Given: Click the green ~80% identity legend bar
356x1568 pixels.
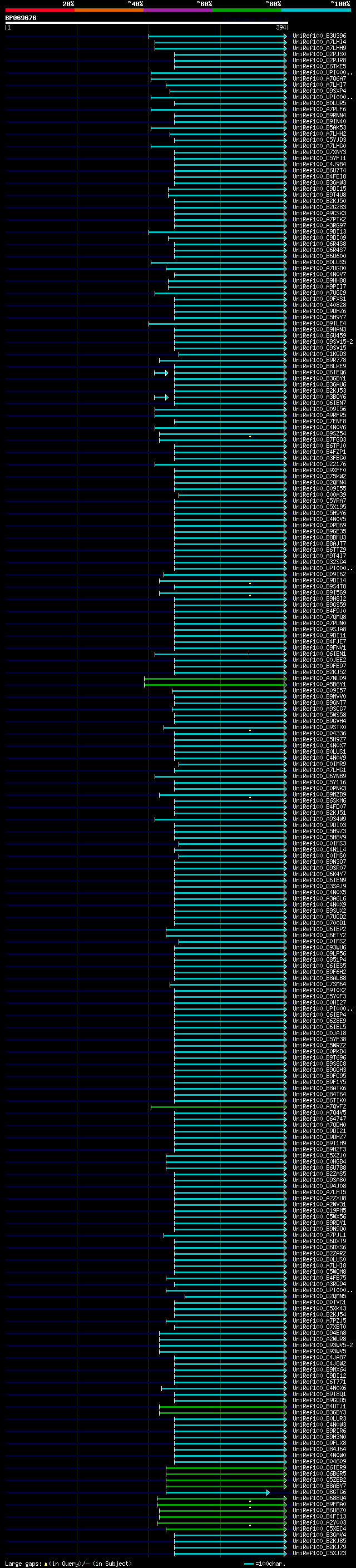Looking at the screenshot, I should (x=247, y=10).
